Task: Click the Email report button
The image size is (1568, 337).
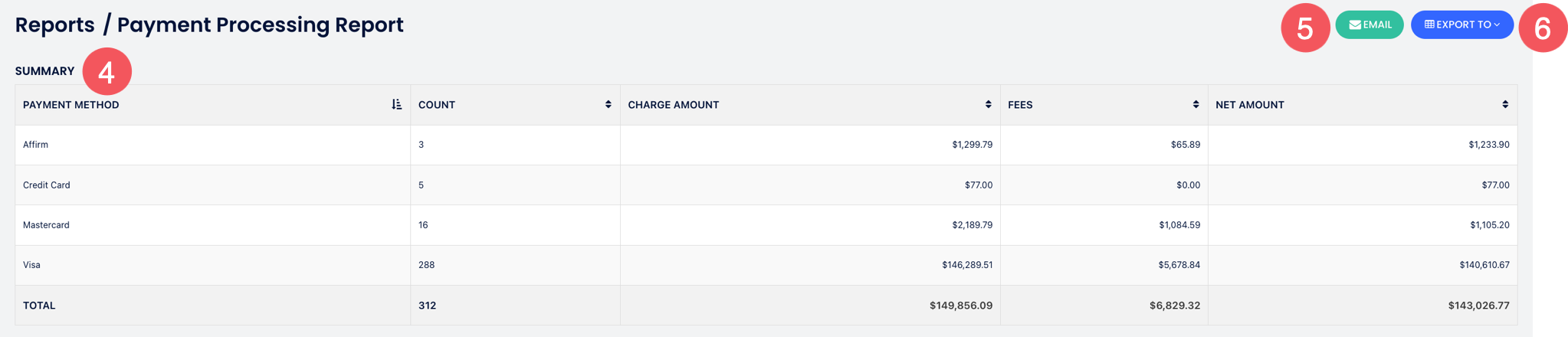Action: click(1369, 25)
